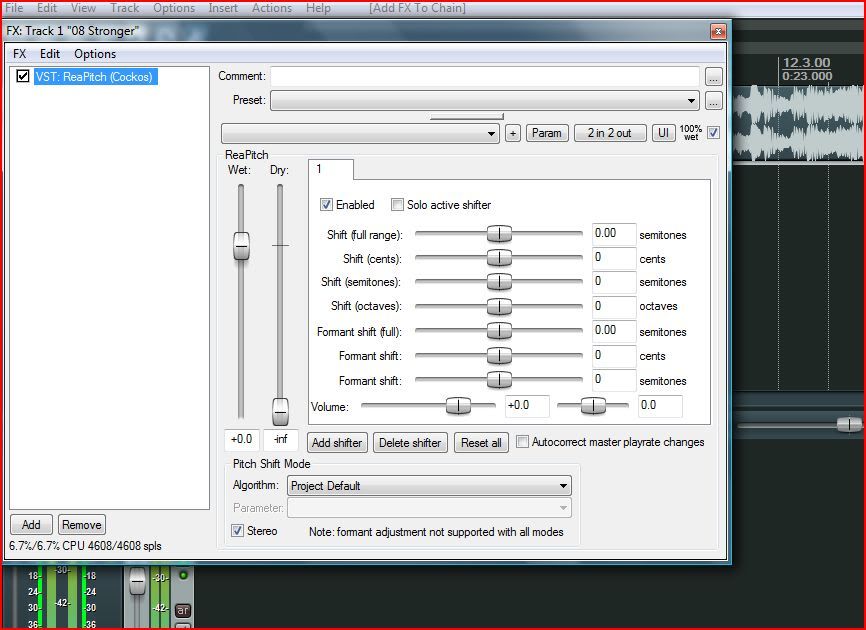Close the FX: Track 1 window
Image resolution: width=866 pixels, height=630 pixels.
tap(718, 31)
